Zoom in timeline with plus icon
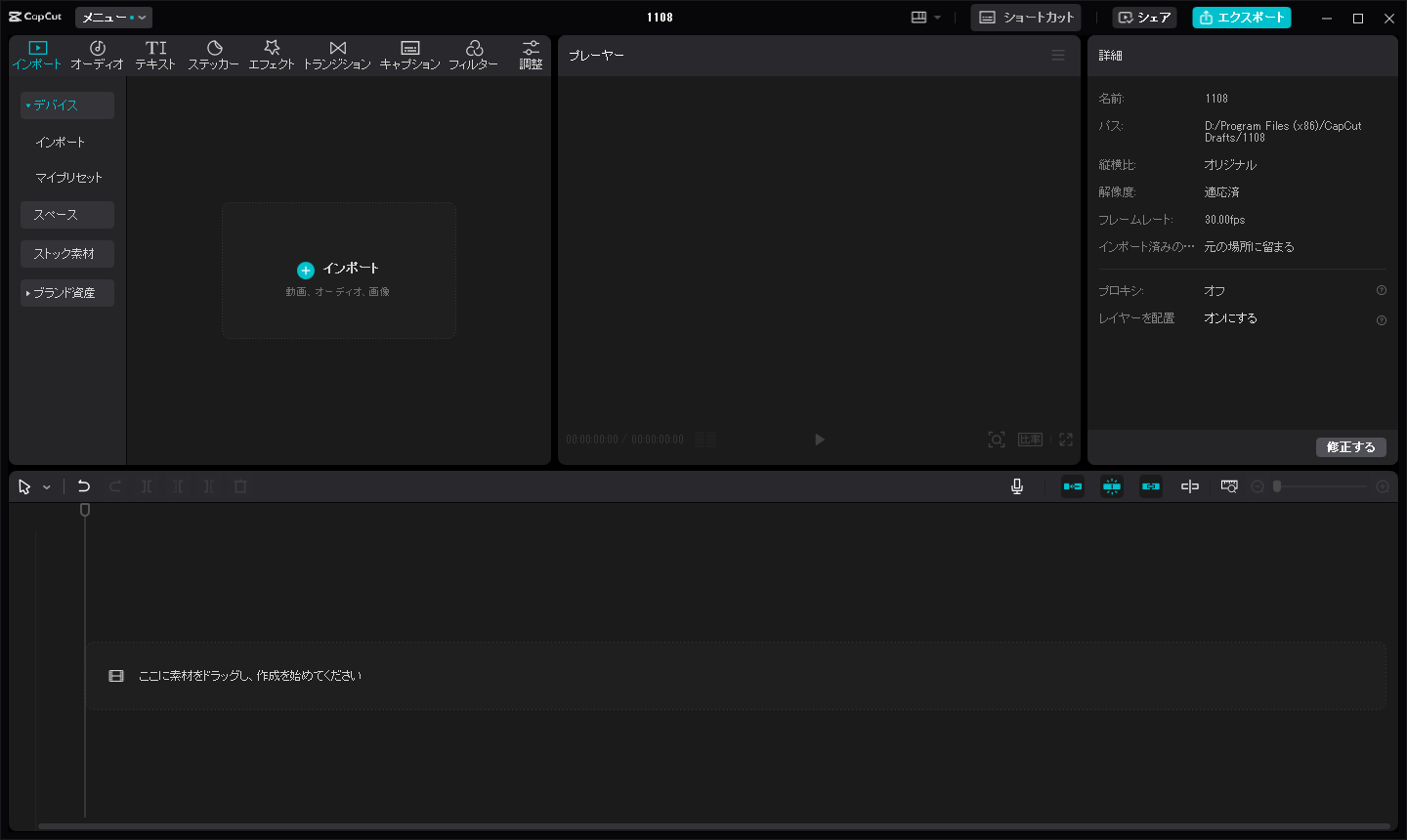1407x840 pixels. [x=1383, y=486]
